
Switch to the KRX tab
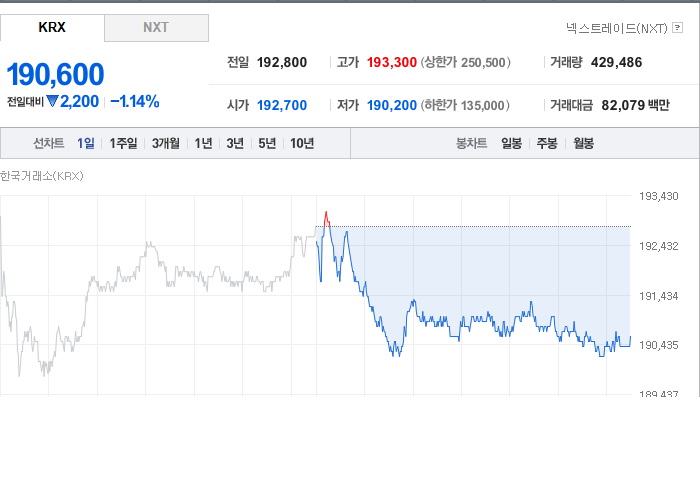point(52,28)
